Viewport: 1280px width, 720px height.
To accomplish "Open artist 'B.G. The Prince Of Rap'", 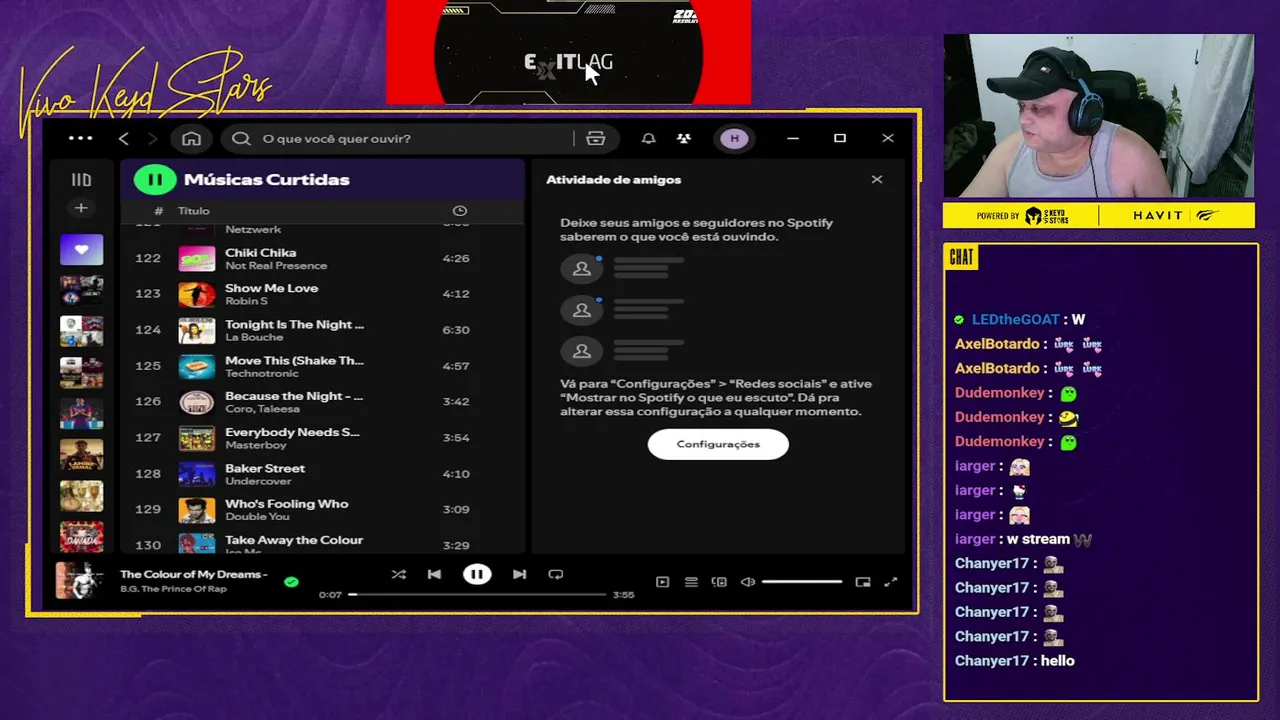I will (x=173, y=589).
